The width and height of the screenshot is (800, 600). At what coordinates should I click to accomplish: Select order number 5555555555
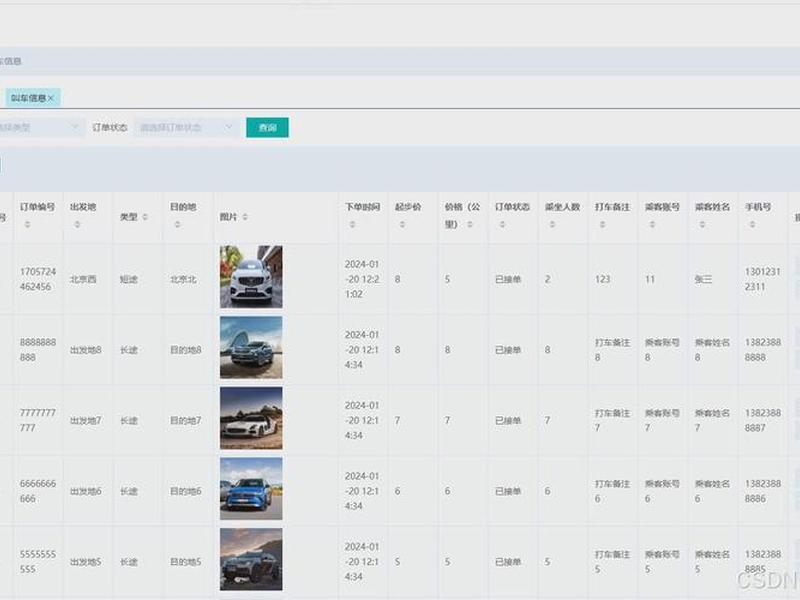point(38,561)
